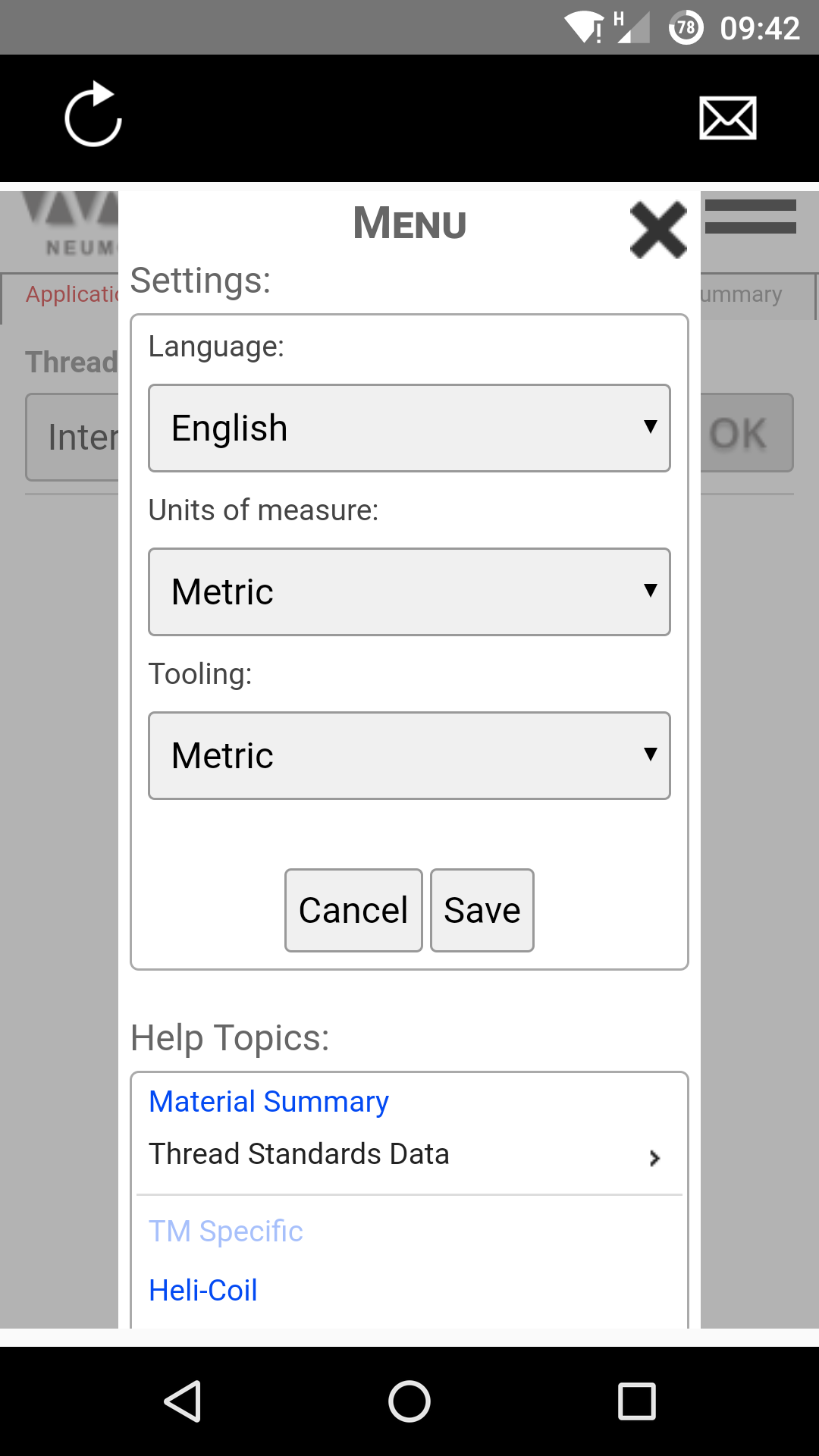Open the Tooling dropdown
The image size is (819, 1456).
point(409,756)
